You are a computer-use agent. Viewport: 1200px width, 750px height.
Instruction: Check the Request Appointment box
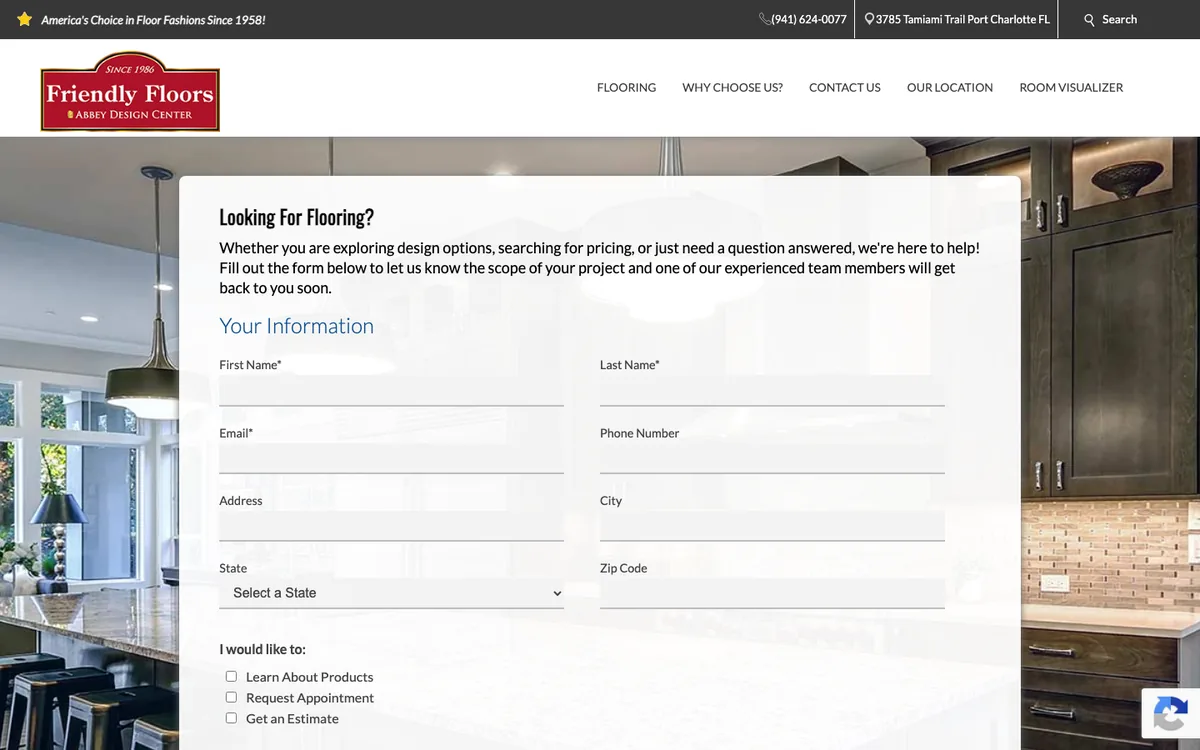pos(231,698)
